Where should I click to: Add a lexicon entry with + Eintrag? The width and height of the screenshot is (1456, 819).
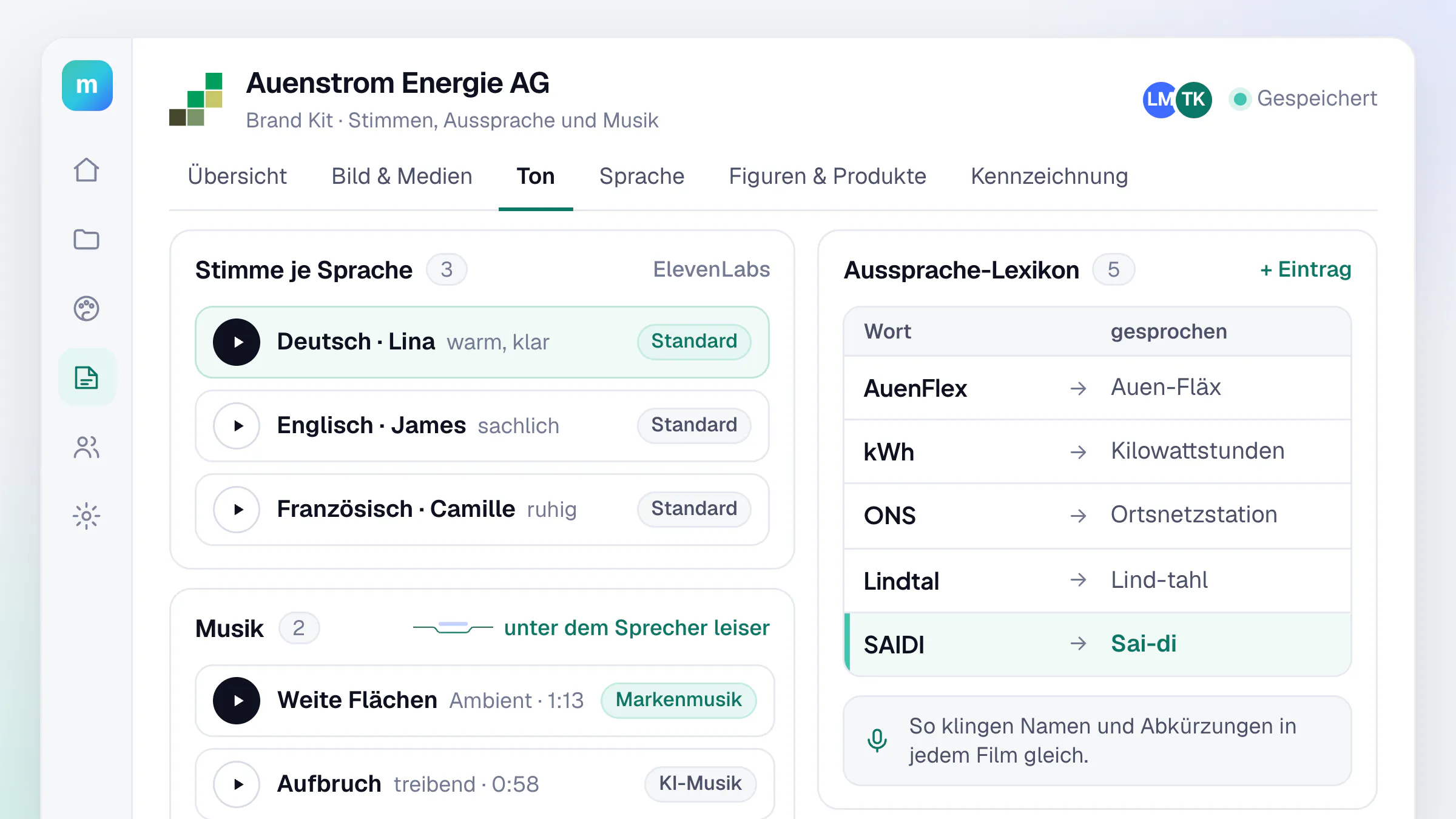1306,269
